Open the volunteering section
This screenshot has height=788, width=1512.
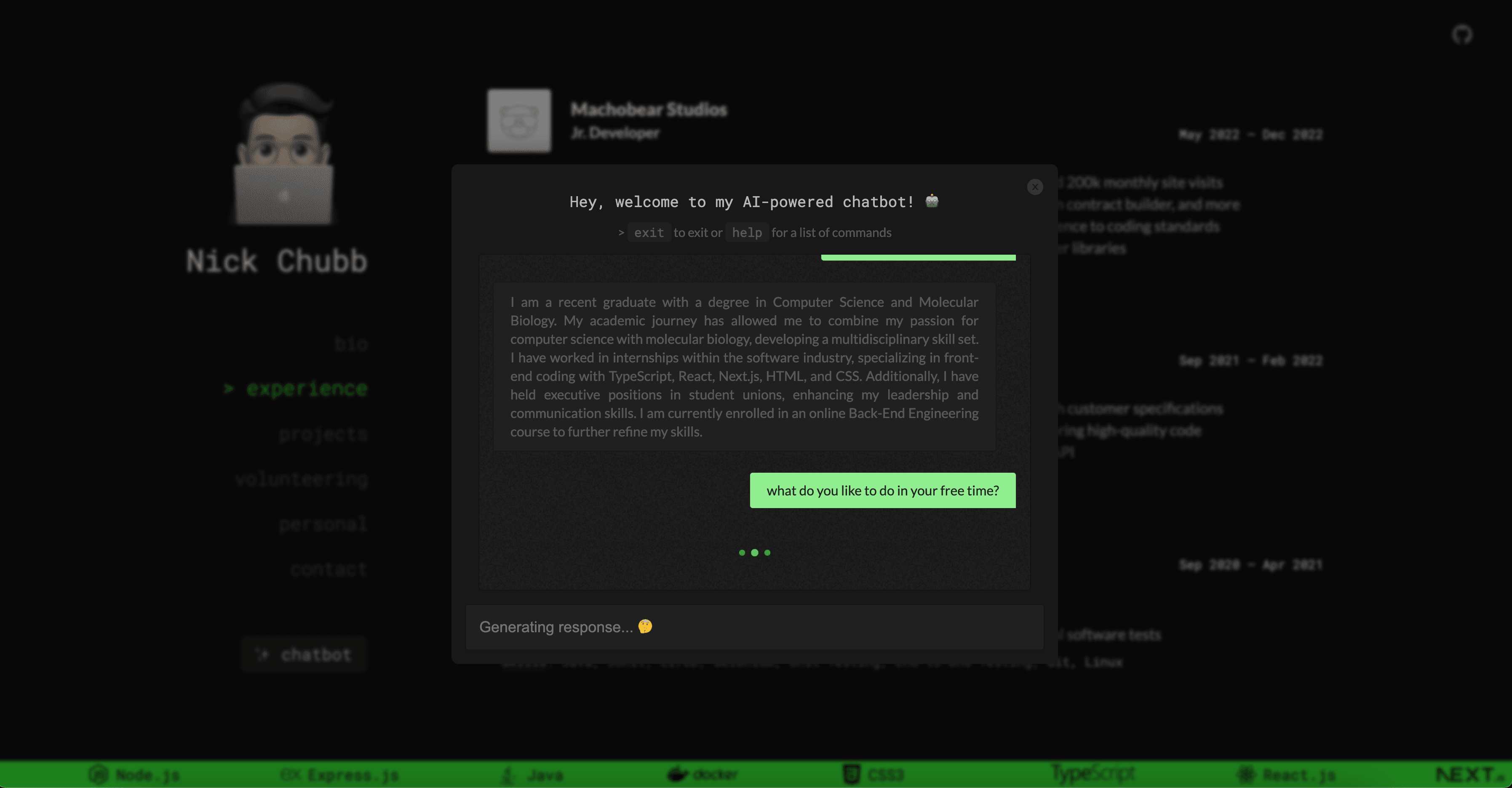click(x=302, y=479)
